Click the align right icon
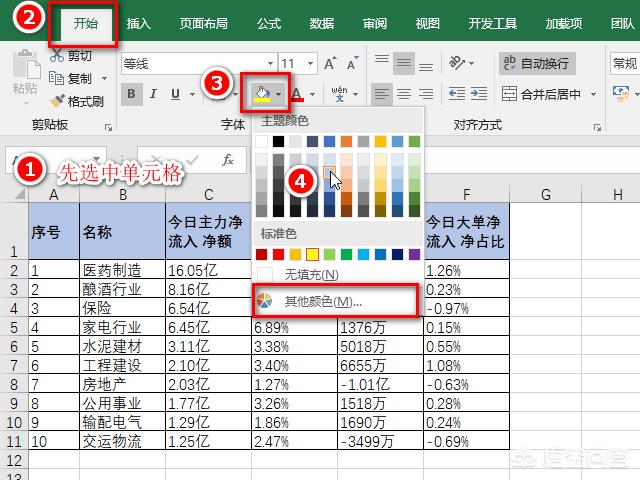640x480 pixels. pos(426,94)
